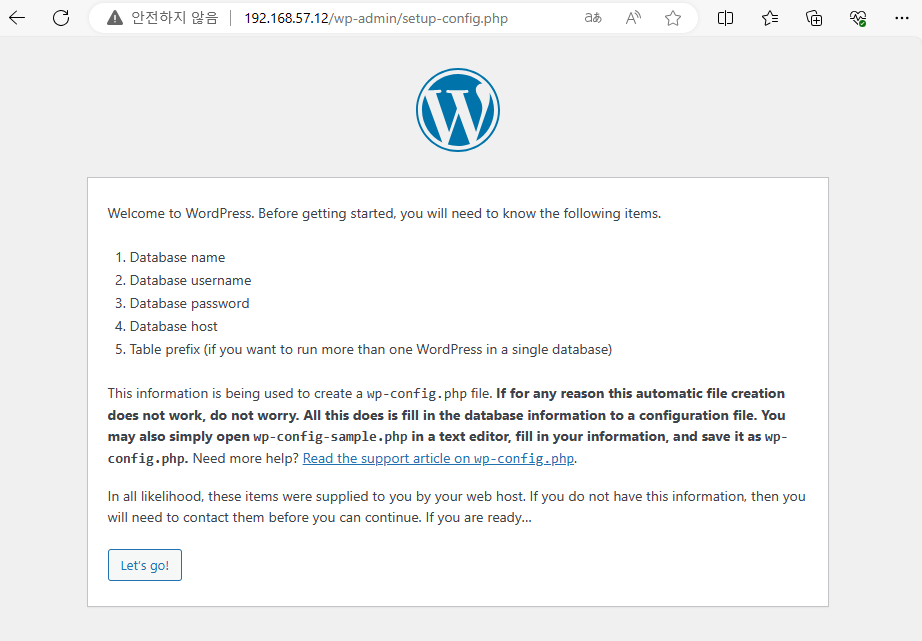The width and height of the screenshot is (922, 641).
Task: Click the 'Database host' list item
Action: (x=173, y=326)
